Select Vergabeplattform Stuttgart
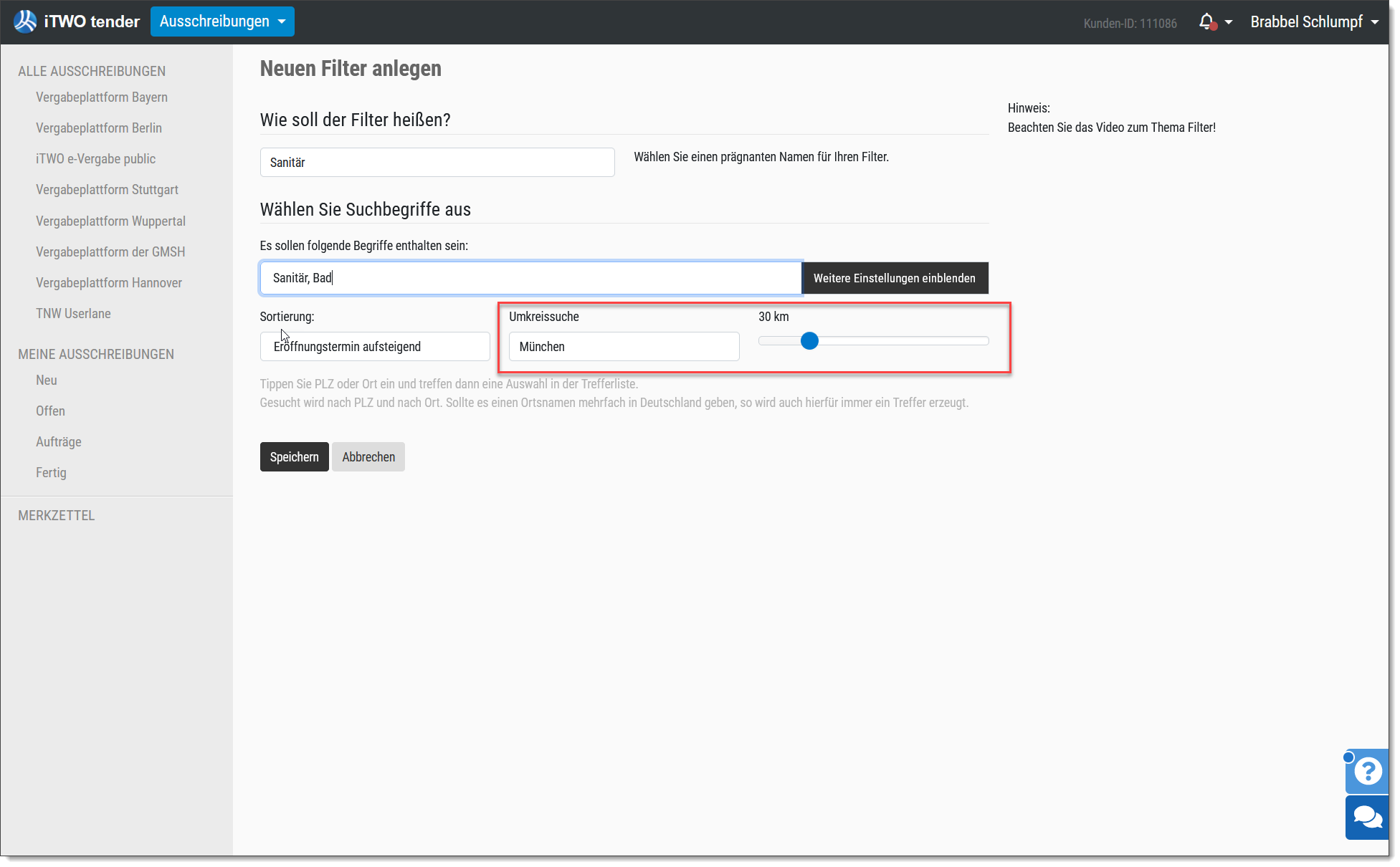 tap(107, 190)
